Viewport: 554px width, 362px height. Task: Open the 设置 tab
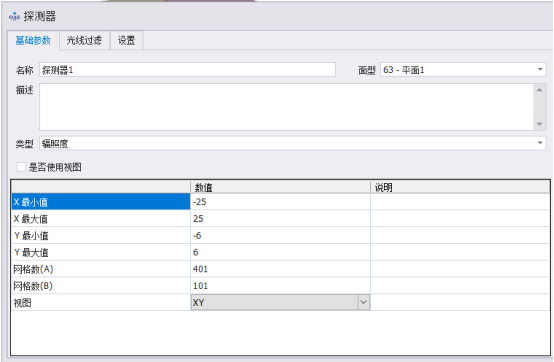(x=126, y=41)
